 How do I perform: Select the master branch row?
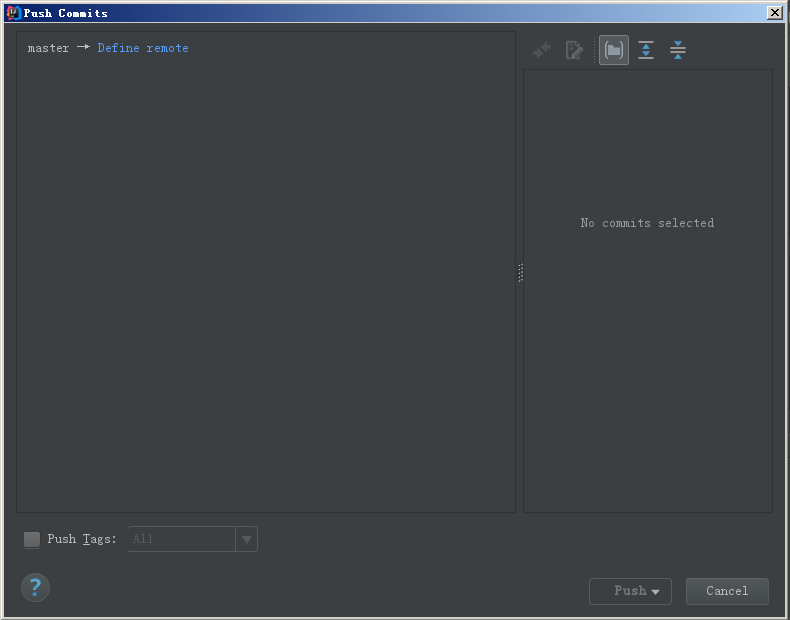pos(266,48)
